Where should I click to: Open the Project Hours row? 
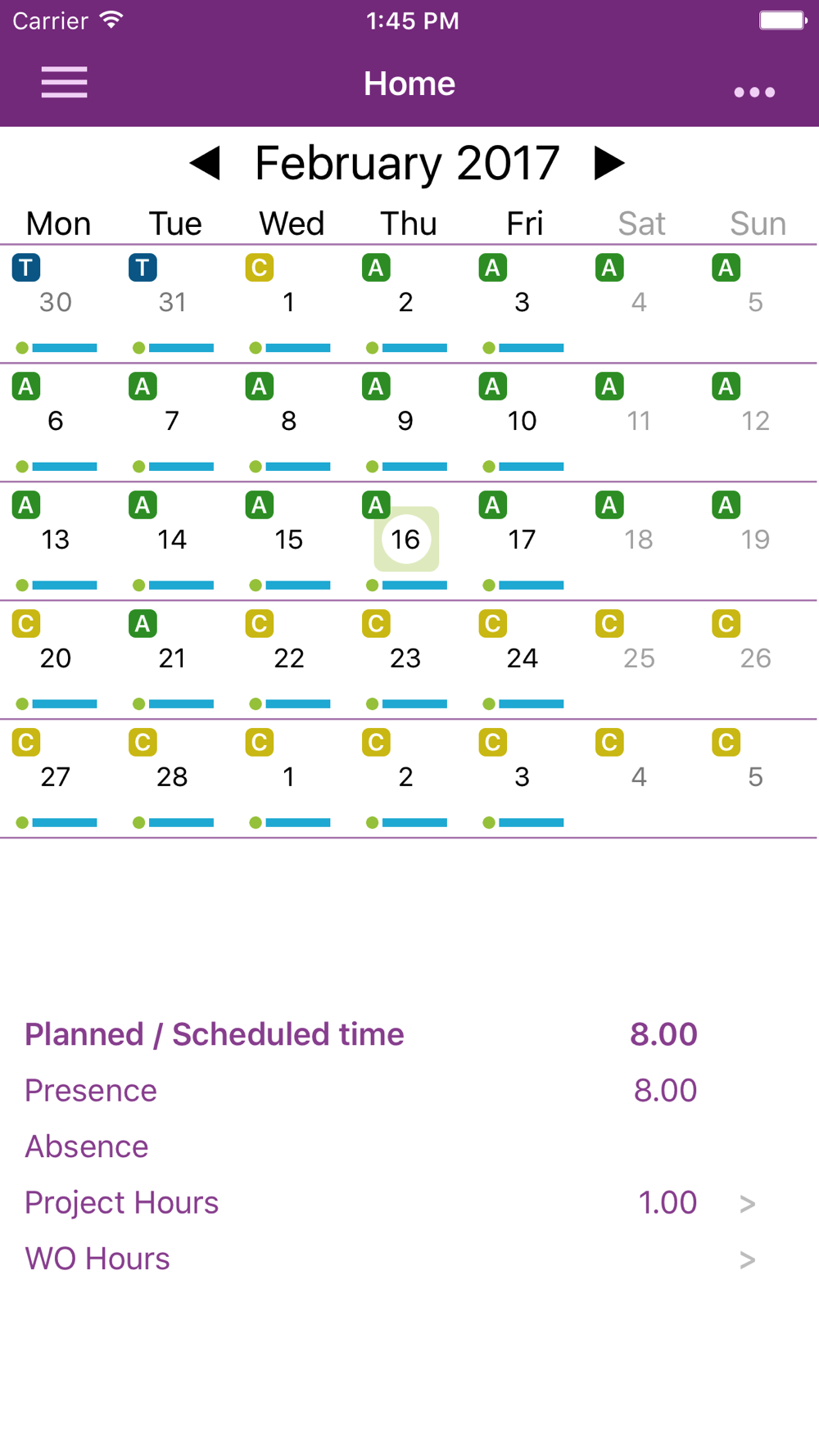coord(122,1203)
